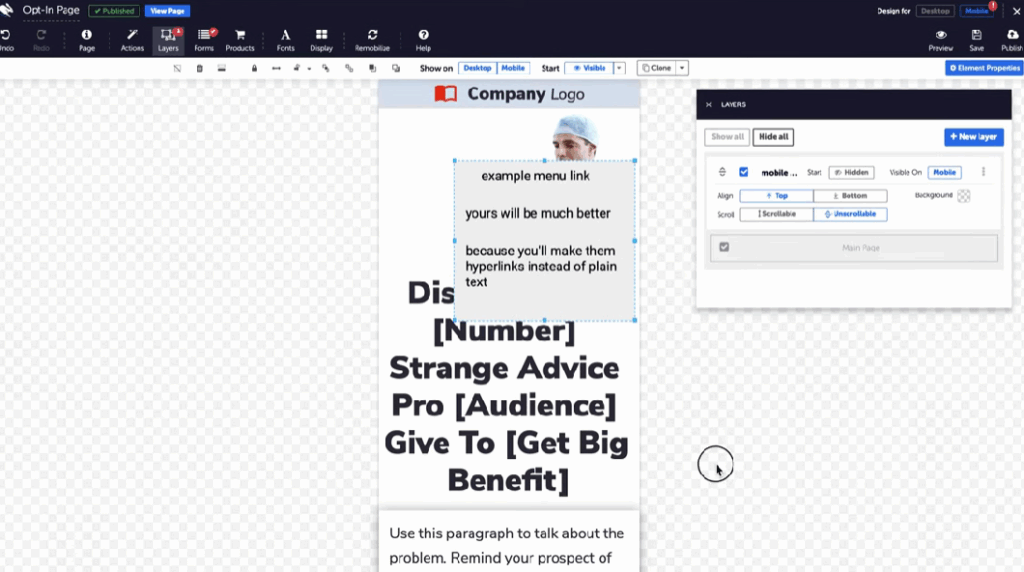Viewport: 1024px width, 572px height.
Task: Toggle the layer's Hidden start state
Action: coord(851,172)
